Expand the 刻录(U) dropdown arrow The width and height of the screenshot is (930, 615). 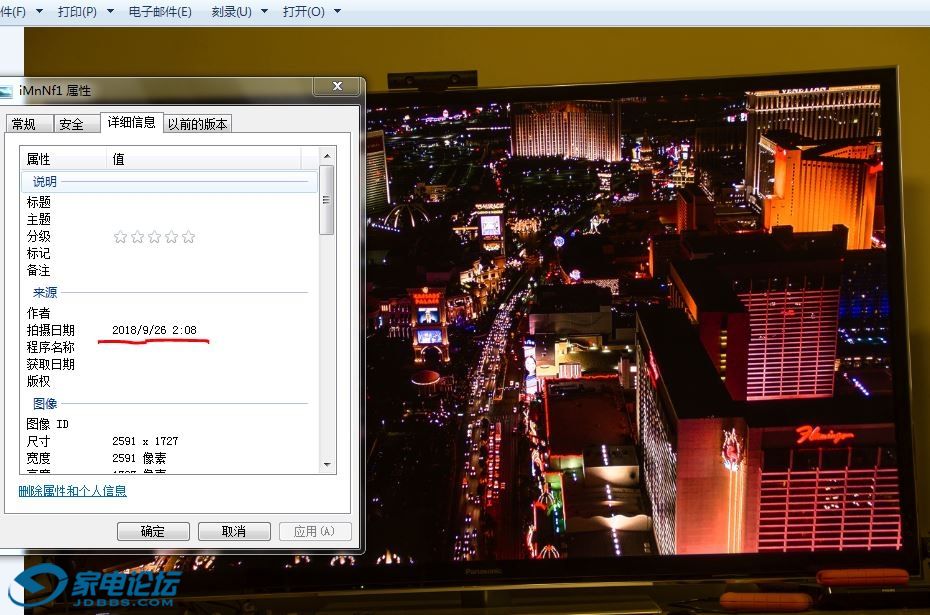tap(264, 12)
